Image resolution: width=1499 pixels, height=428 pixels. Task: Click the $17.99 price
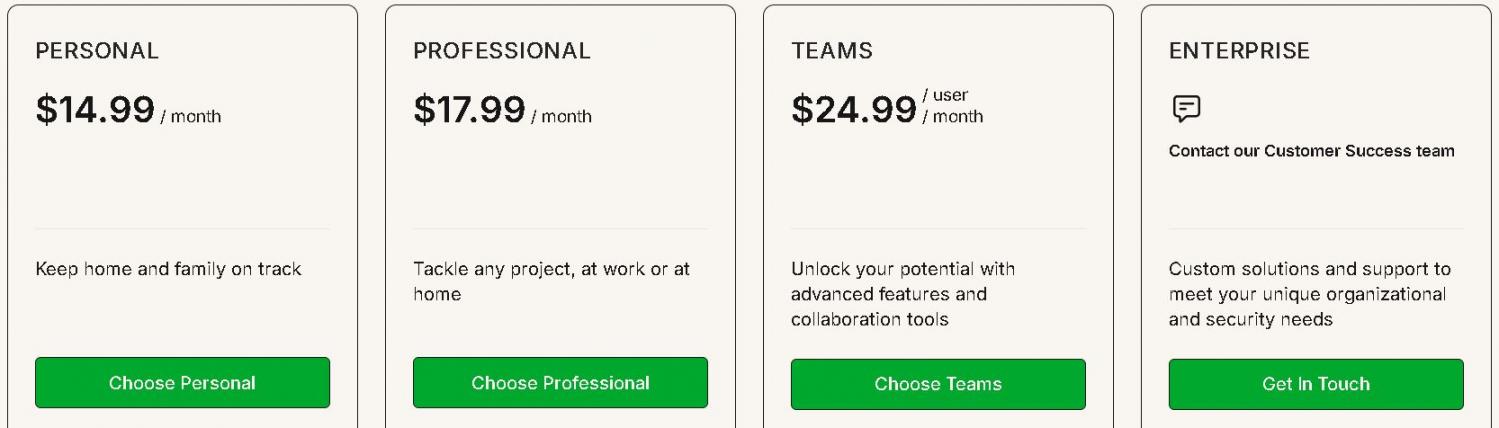469,110
